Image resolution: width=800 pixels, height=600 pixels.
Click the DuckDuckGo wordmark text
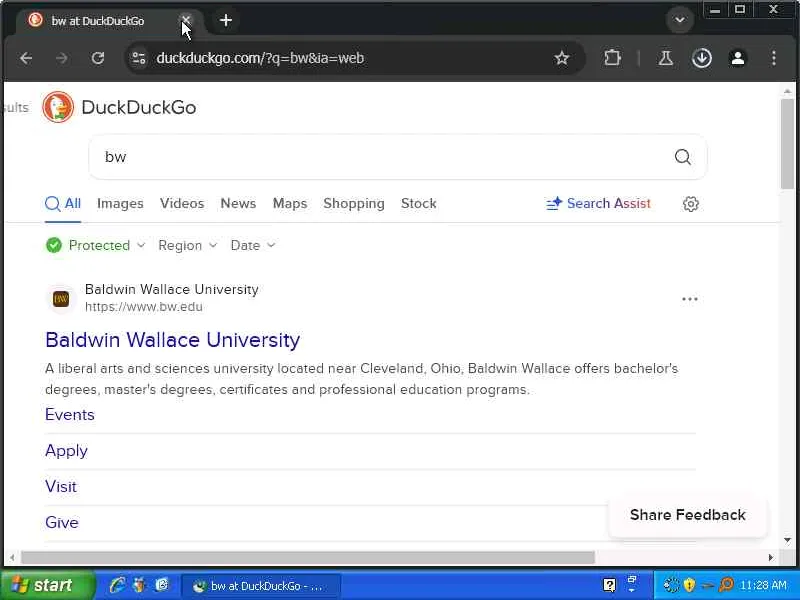point(139,107)
